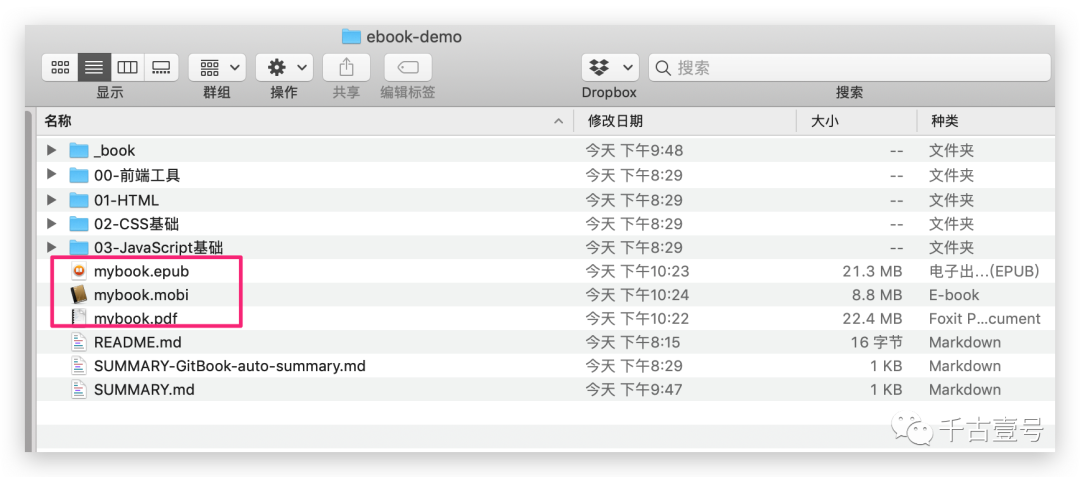This screenshot has height=477, width=1080.
Task: Click the ebook-demo window title text
Action: [x=414, y=36]
